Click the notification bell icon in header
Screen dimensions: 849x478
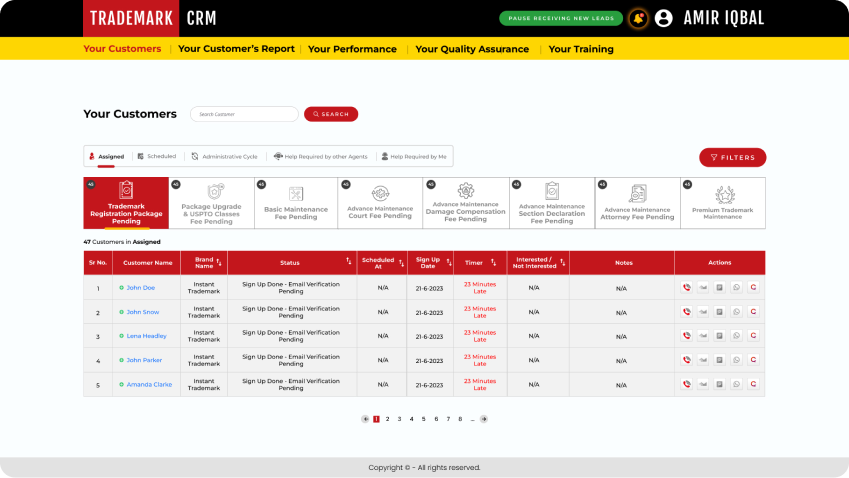pyautogui.click(x=637, y=18)
